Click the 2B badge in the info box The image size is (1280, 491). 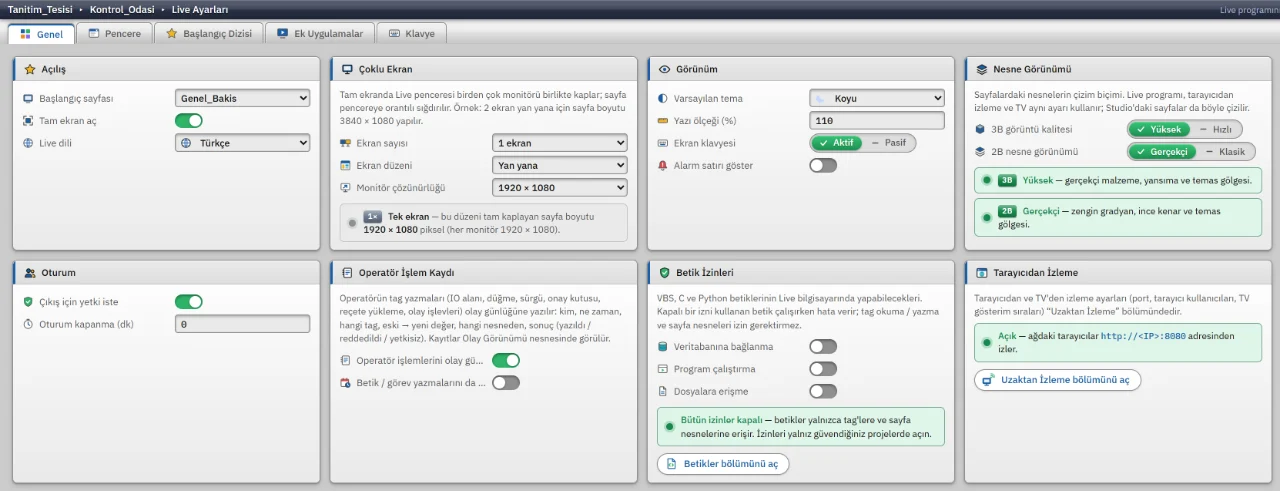(x=1008, y=211)
